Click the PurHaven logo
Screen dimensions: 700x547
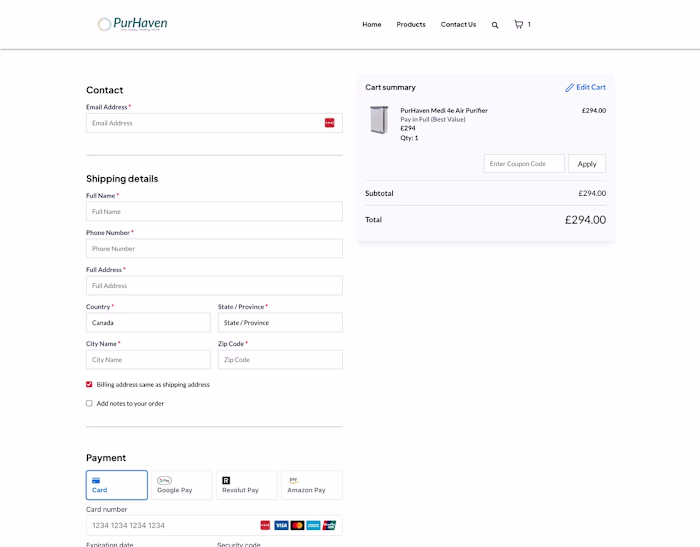[x=133, y=24]
